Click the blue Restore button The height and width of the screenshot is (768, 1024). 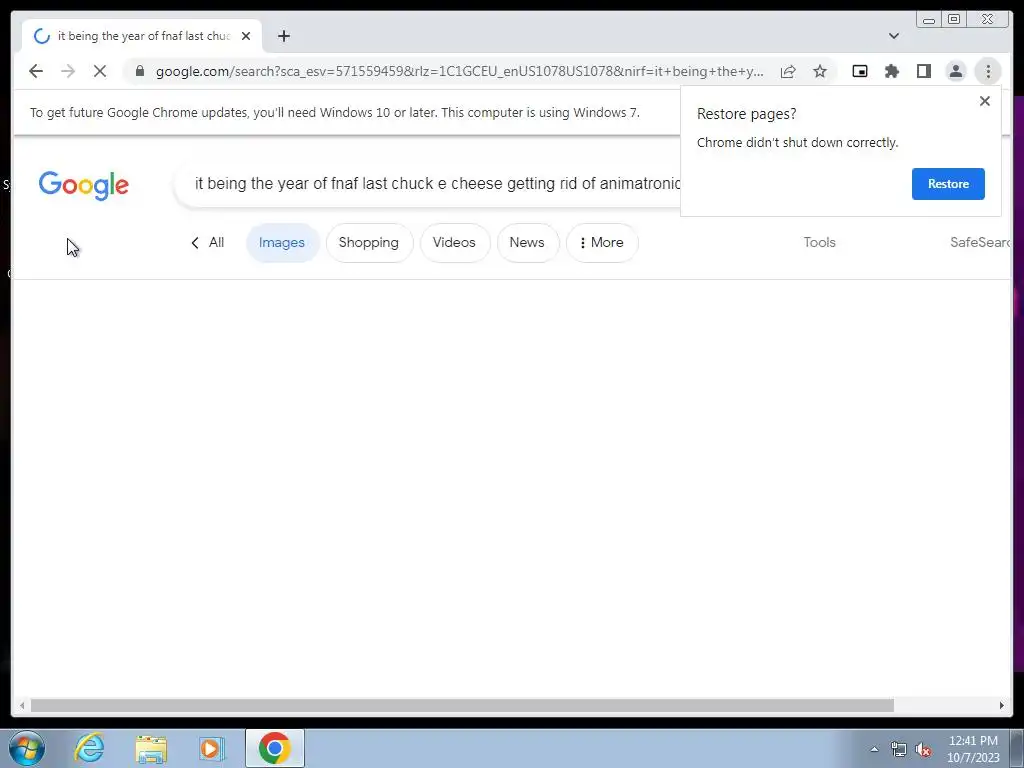[x=948, y=184]
